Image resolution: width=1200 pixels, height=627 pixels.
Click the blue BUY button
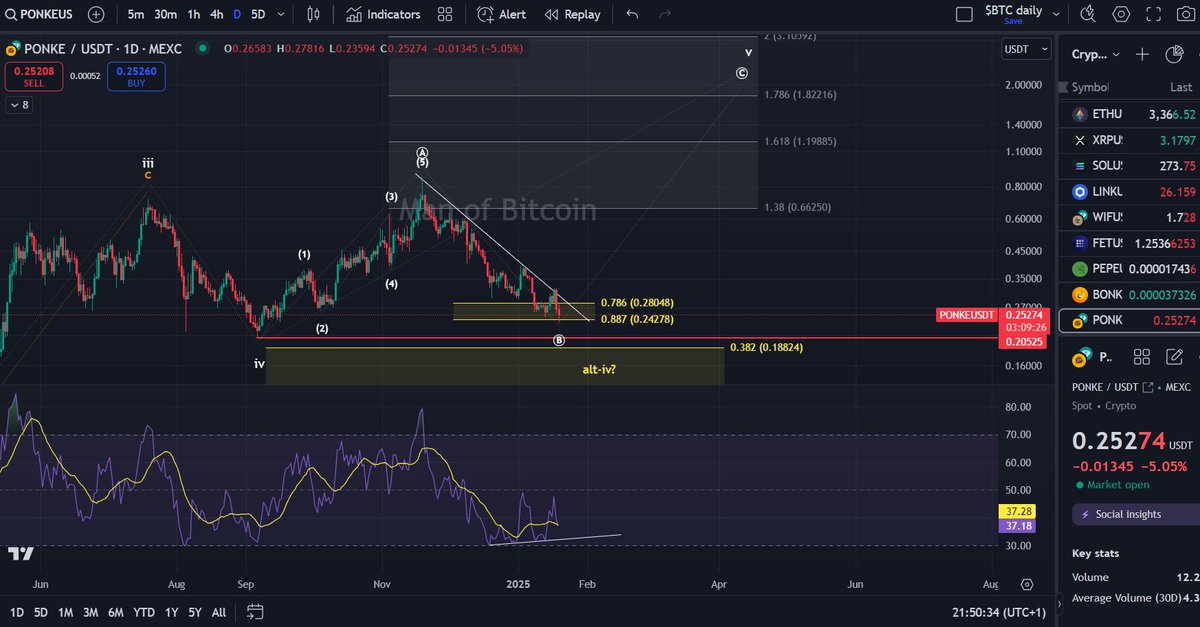click(x=136, y=76)
